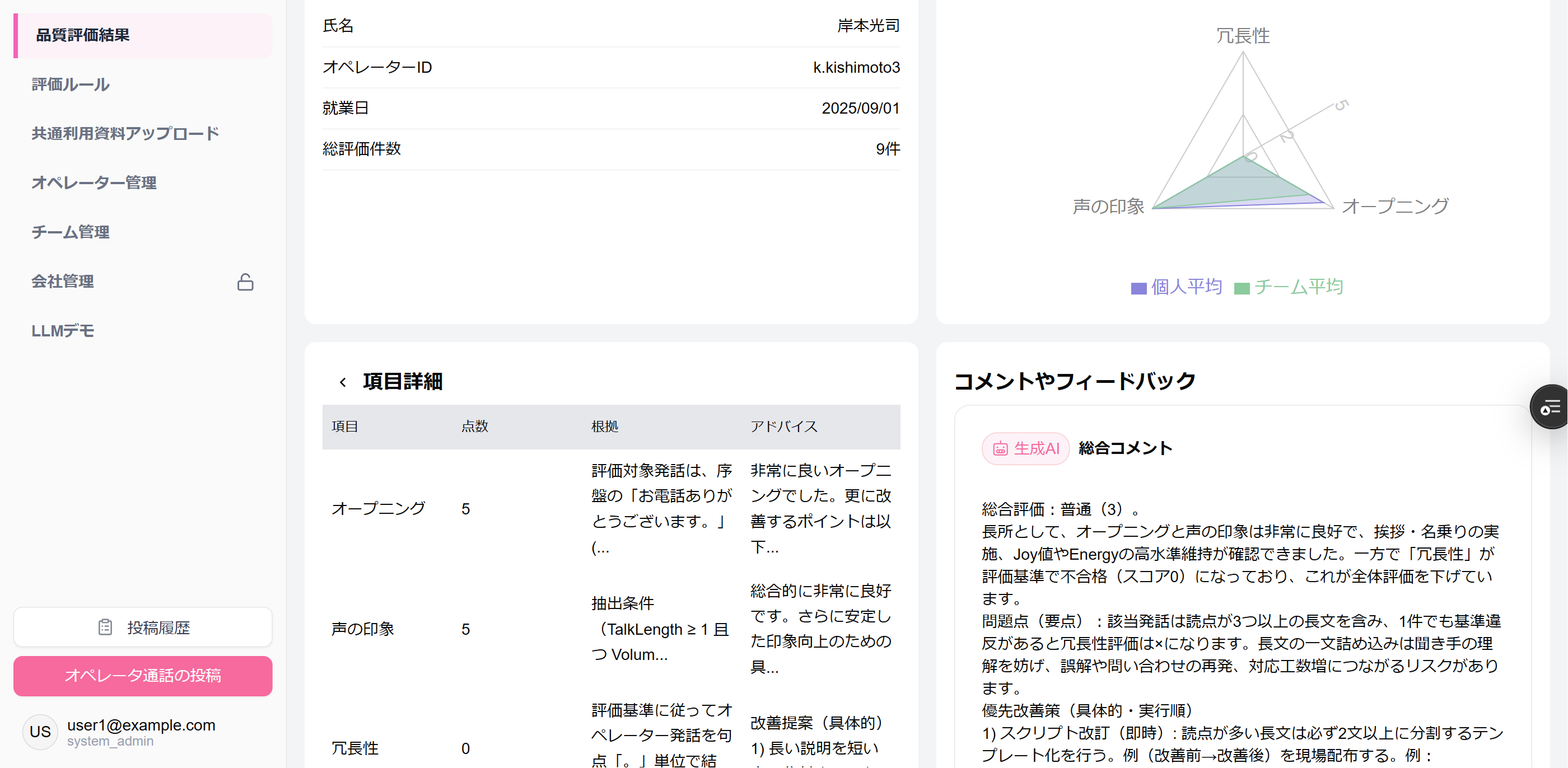Click the clipboard icon in 投稿履歴
The width and height of the screenshot is (1568, 768).
click(x=105, y=627)
